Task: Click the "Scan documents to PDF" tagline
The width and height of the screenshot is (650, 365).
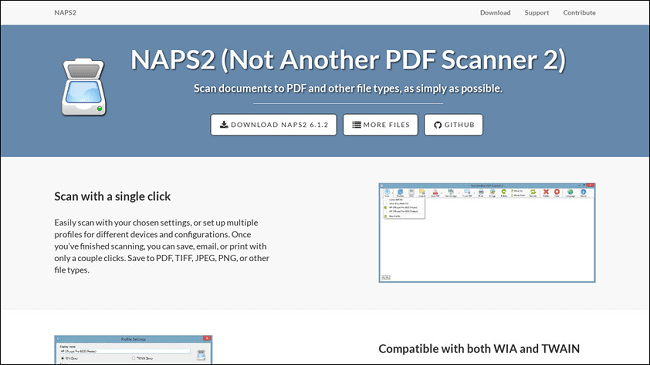Action: pos(348,88)
